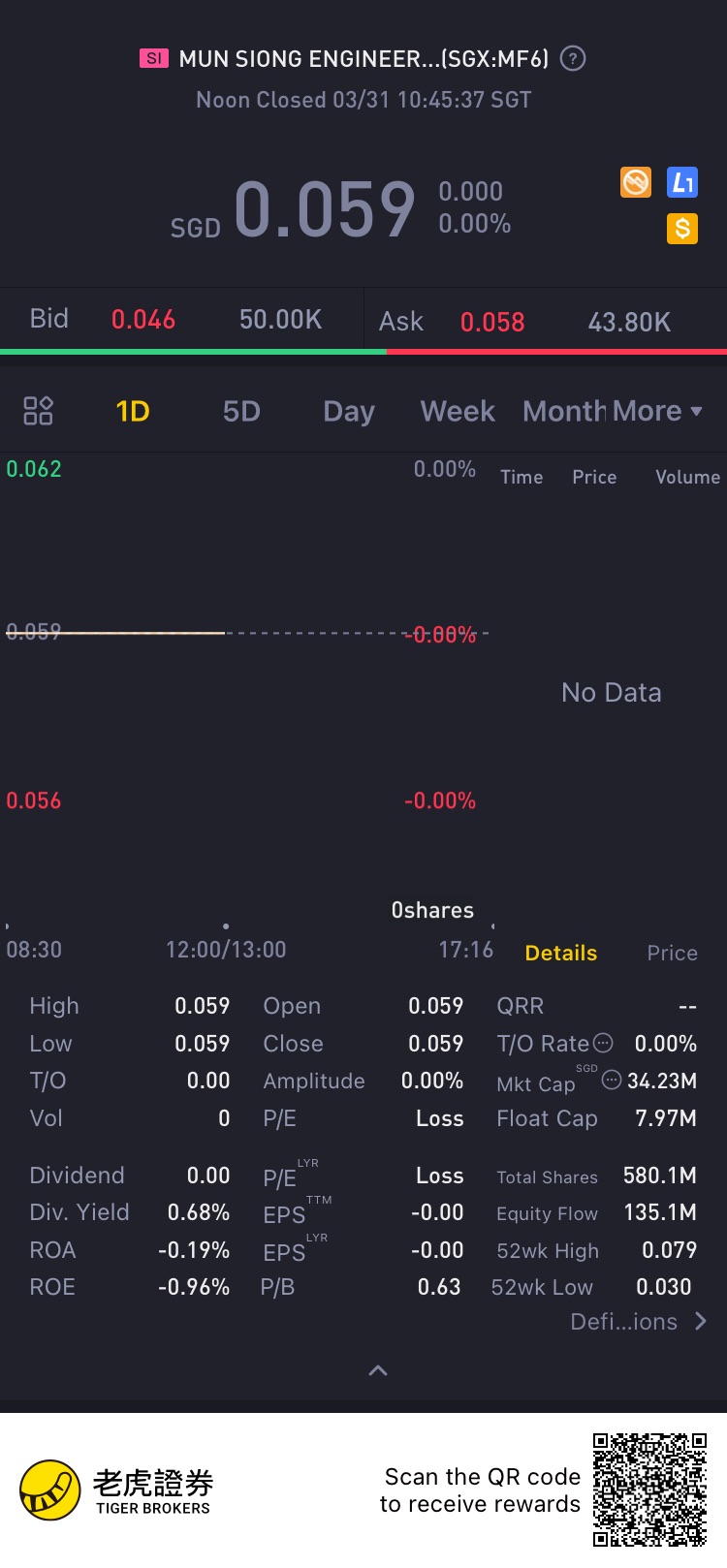Image resolution: width=727 pixels, height=1568 pixels.
Task: Switch chart to Month timeframe
Action: [562, 412]
